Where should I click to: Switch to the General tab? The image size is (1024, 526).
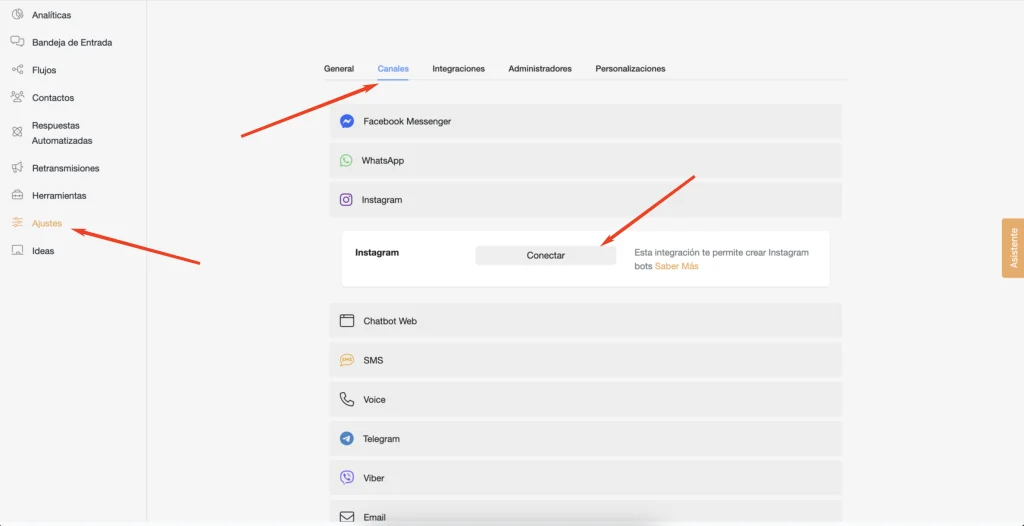click(x=339, y=69)
